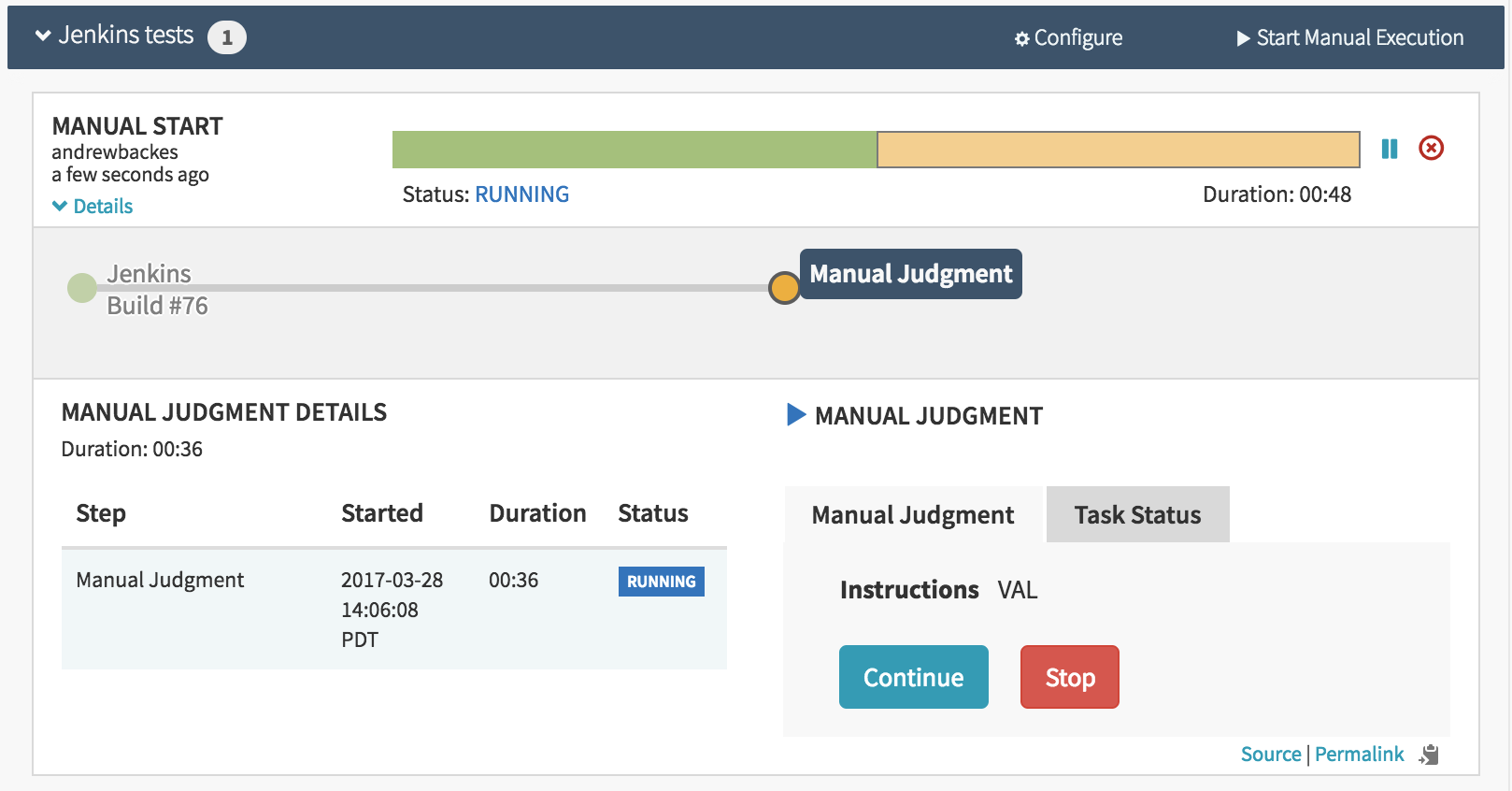The width and height of the screenshot is (1512, 791).
Task: Select the Manual Judgment tab
Action: coord(912,515)
